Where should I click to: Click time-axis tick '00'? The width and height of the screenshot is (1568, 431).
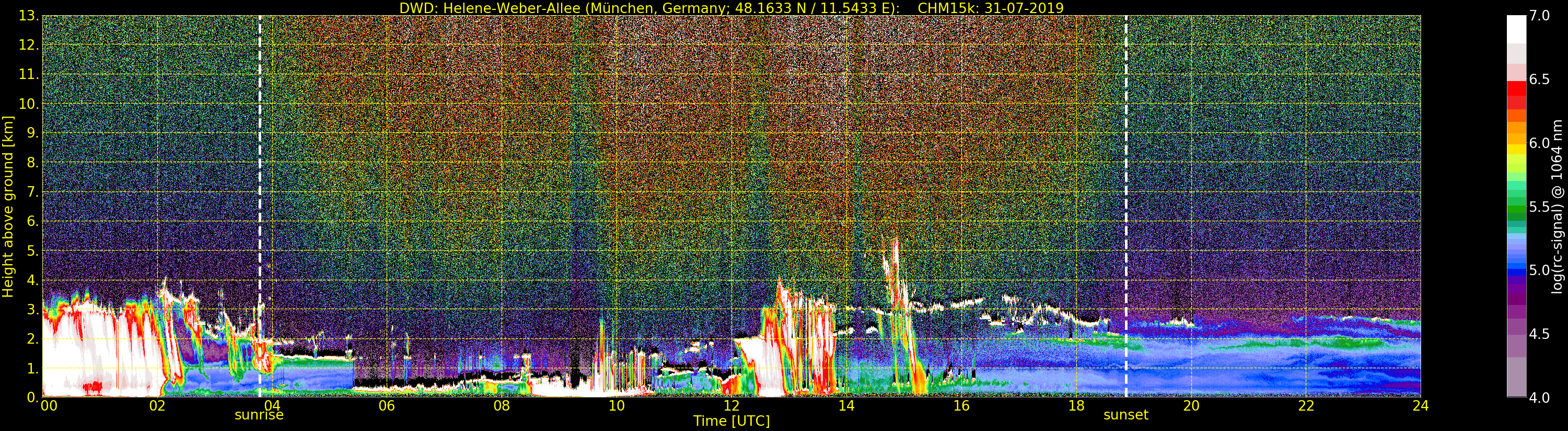[x=49, y=406]
